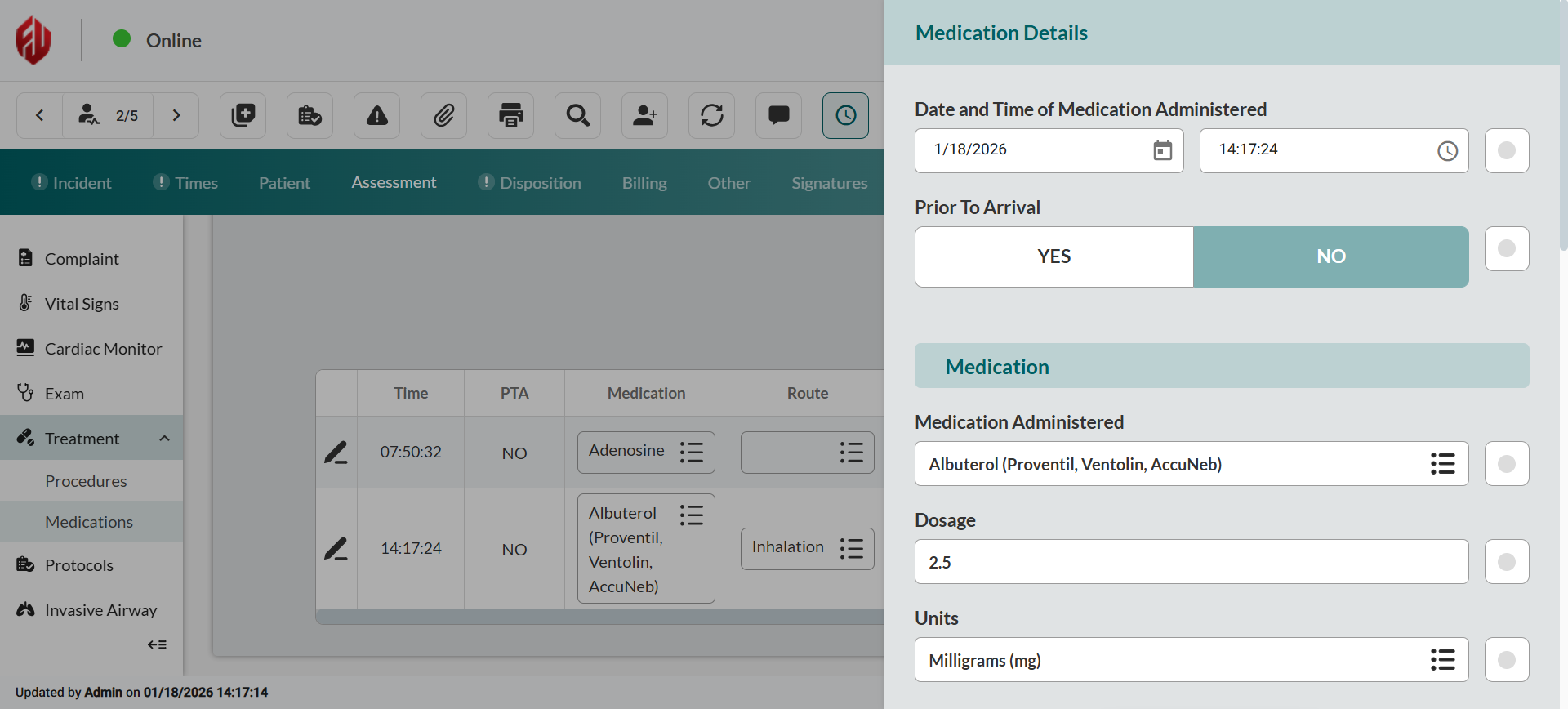Click the Route column header
The width and height of the screenshot is (1568, 709).
point(808,394)
